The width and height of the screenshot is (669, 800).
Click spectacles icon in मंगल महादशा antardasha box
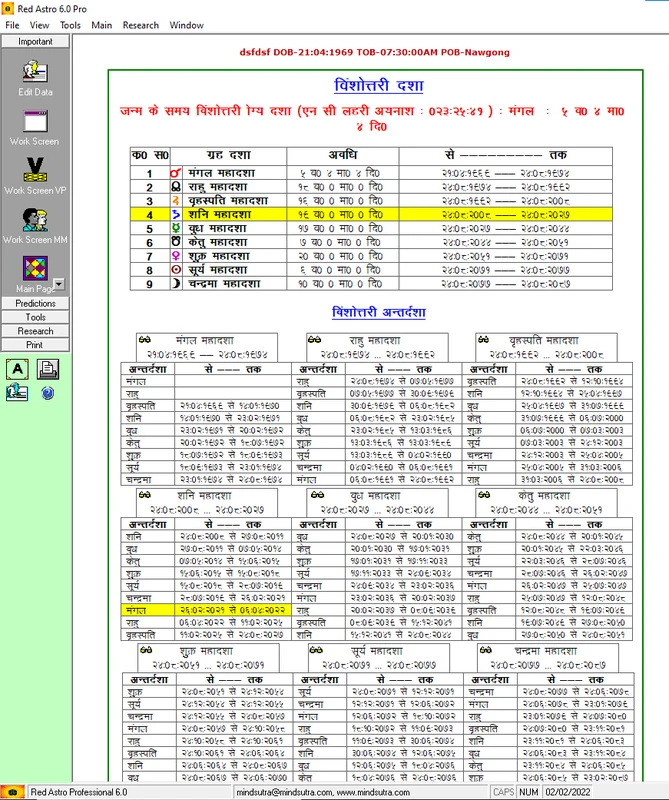[145, 339]
